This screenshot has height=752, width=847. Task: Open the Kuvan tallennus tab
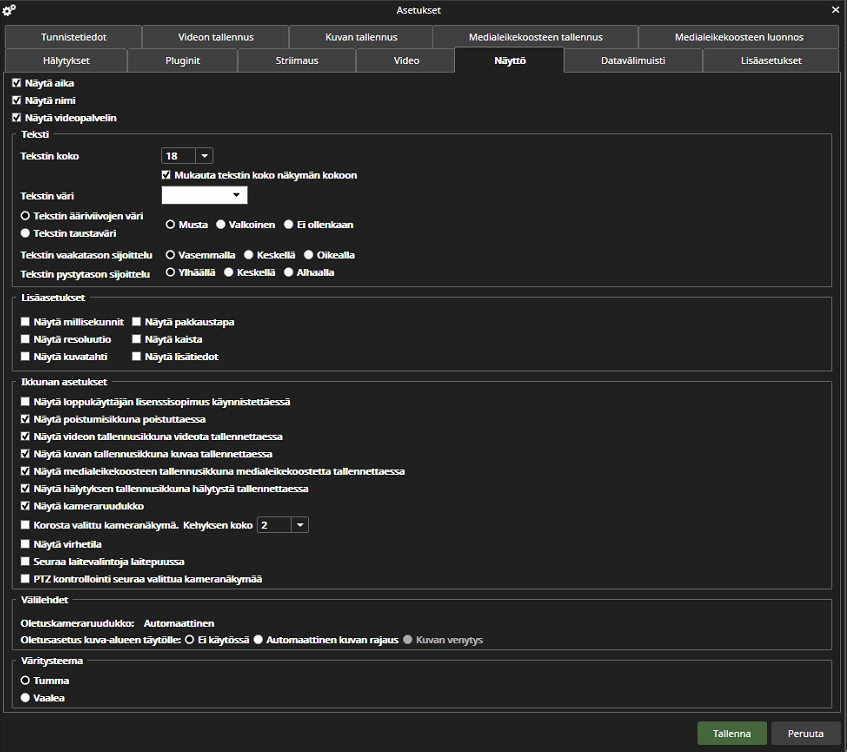tap(361, 37)
